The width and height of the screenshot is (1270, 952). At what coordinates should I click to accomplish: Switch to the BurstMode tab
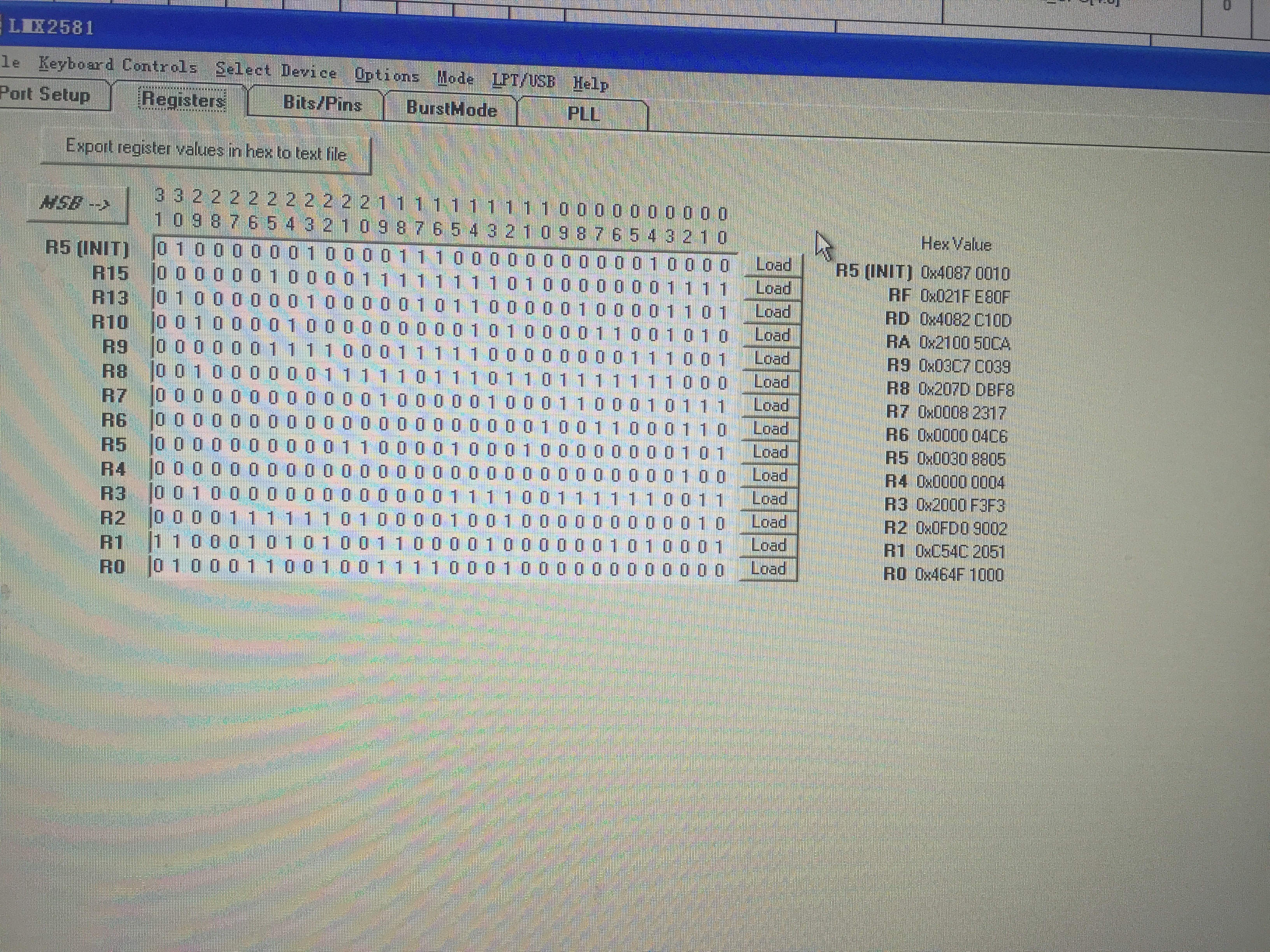tap(451, 109)
